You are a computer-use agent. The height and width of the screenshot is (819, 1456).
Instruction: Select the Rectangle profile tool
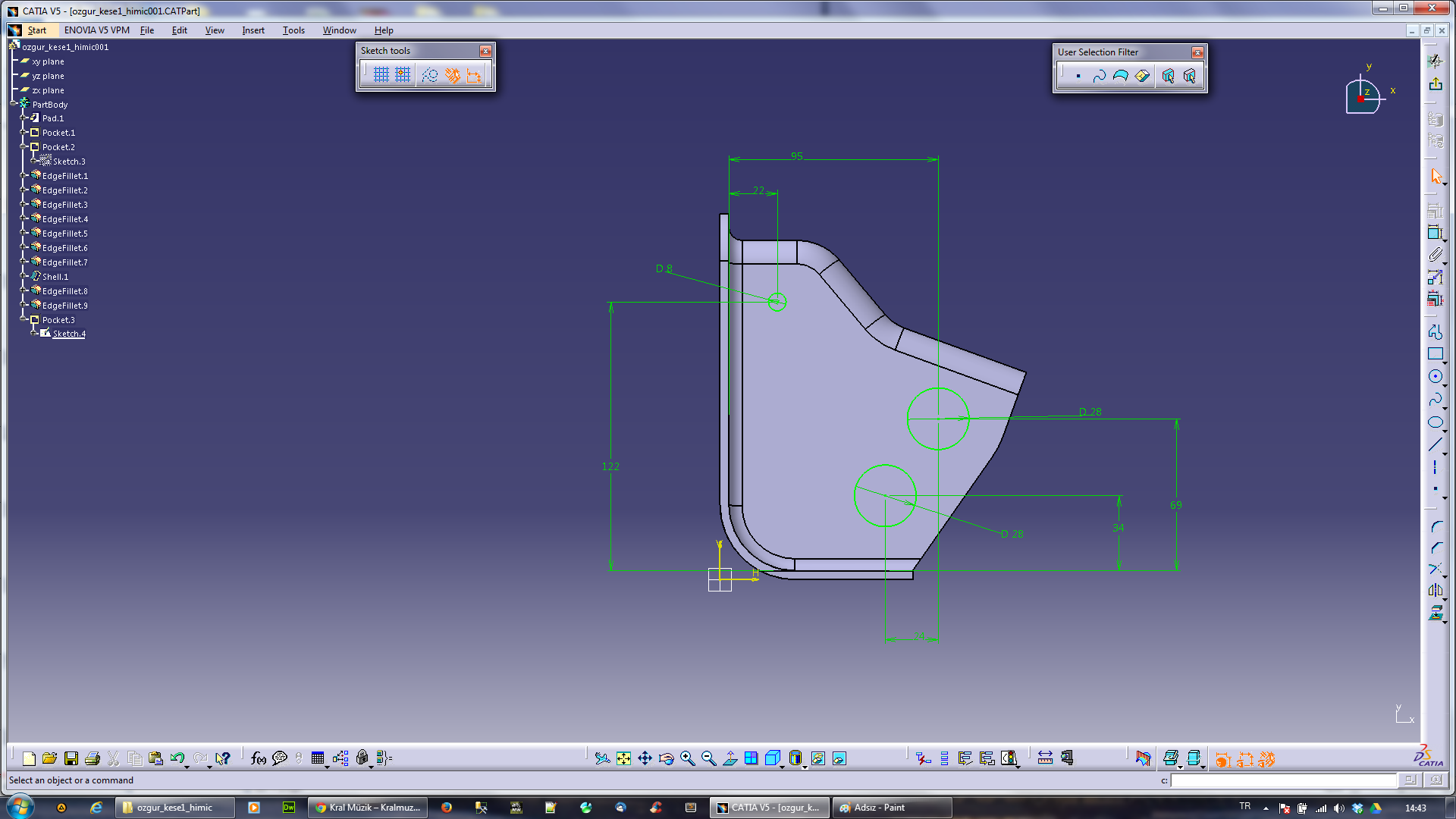(1435, 354)
